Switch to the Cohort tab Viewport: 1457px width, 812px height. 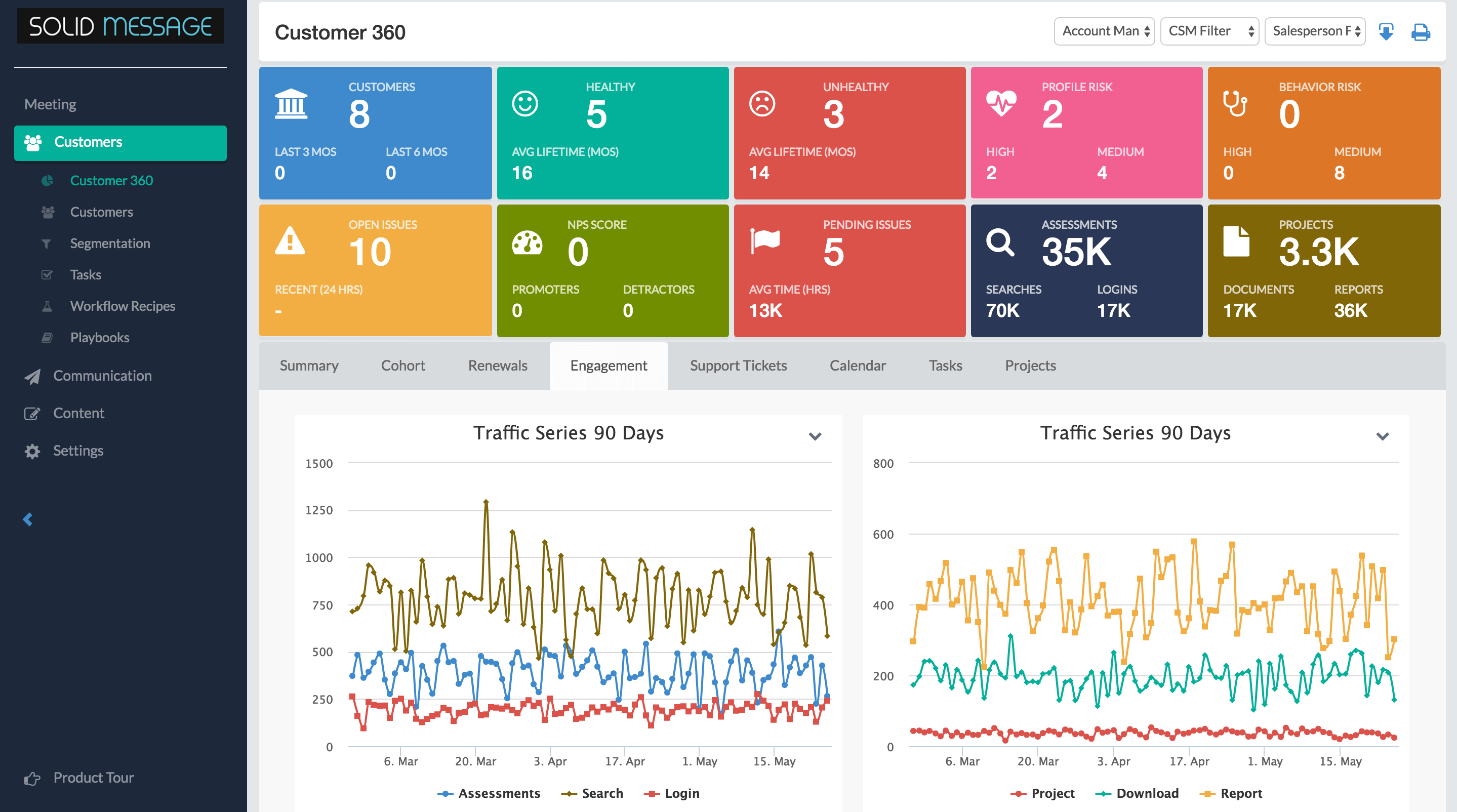click(402, 366)
